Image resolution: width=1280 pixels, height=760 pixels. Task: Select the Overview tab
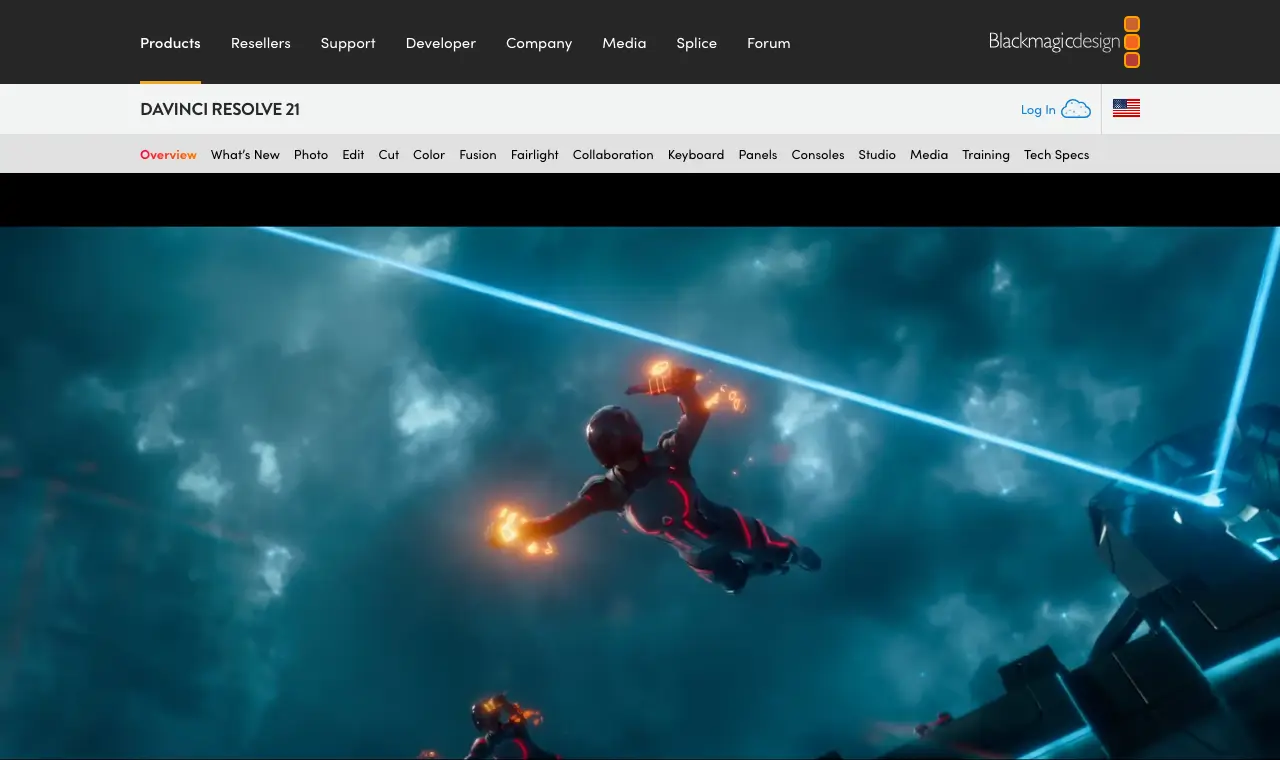168,154
